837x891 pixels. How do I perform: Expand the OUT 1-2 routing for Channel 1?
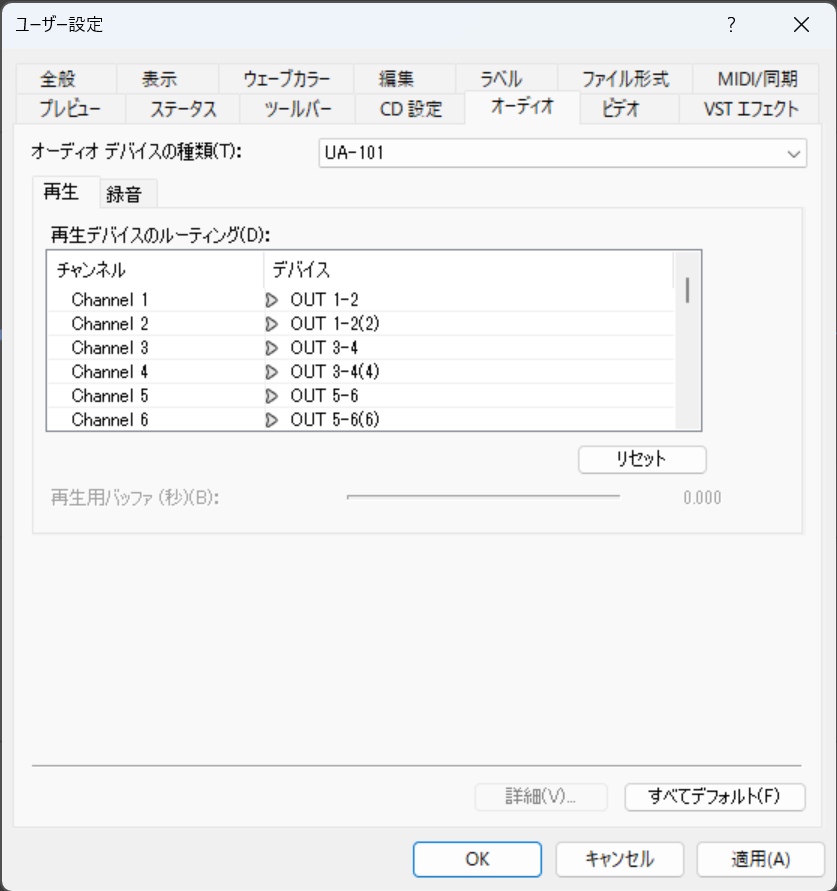270,299
